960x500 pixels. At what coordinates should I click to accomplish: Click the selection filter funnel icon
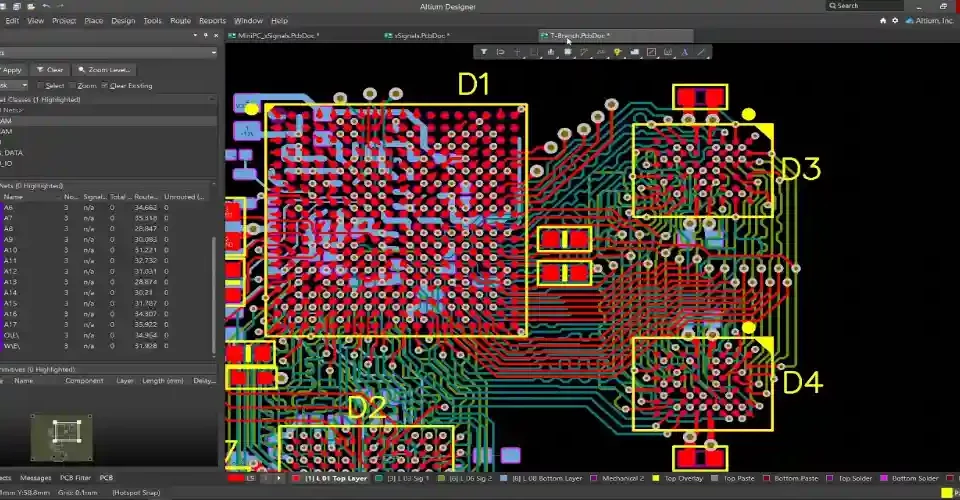coord(484,52)
